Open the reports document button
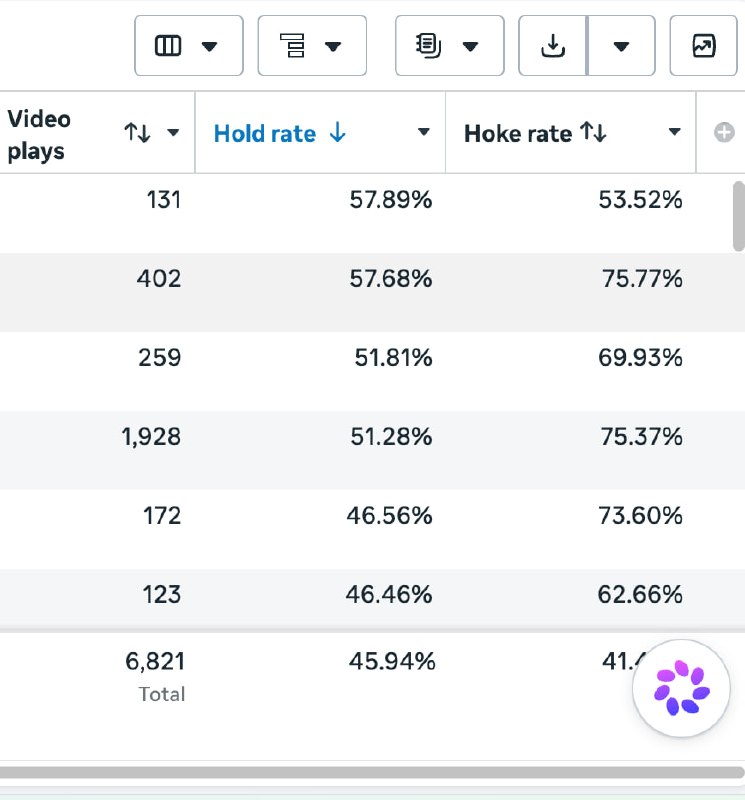 tap(450, 46)
